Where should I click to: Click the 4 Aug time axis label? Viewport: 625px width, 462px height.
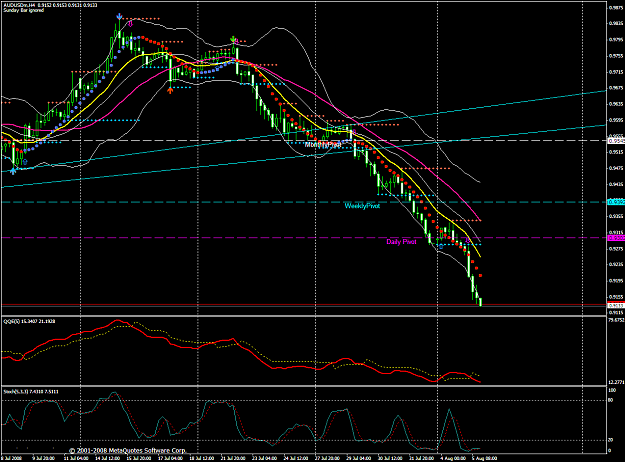coord(453,458)
